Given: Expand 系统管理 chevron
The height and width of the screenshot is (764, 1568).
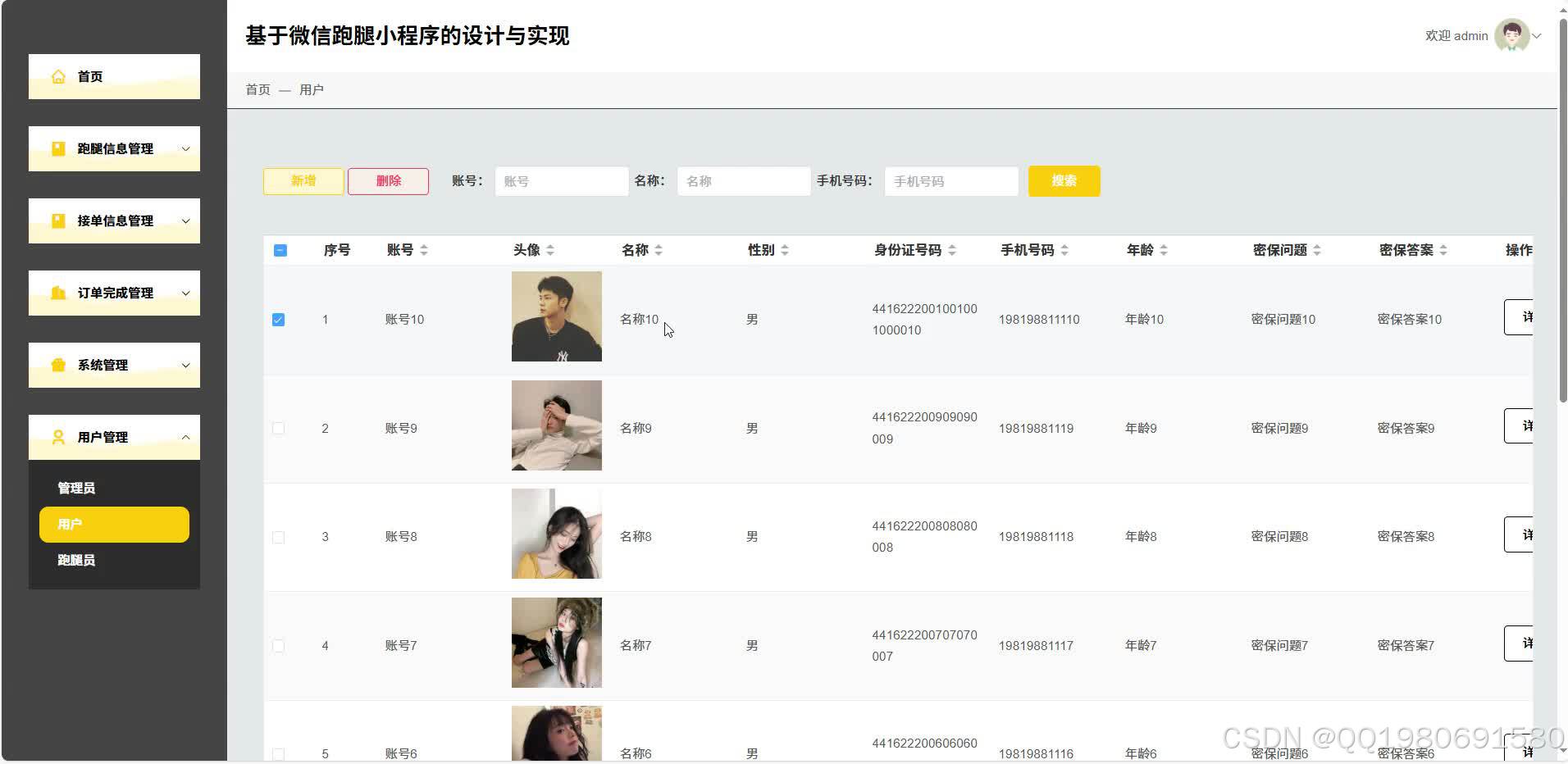Looking at the screenshot, I should [185, 365].
